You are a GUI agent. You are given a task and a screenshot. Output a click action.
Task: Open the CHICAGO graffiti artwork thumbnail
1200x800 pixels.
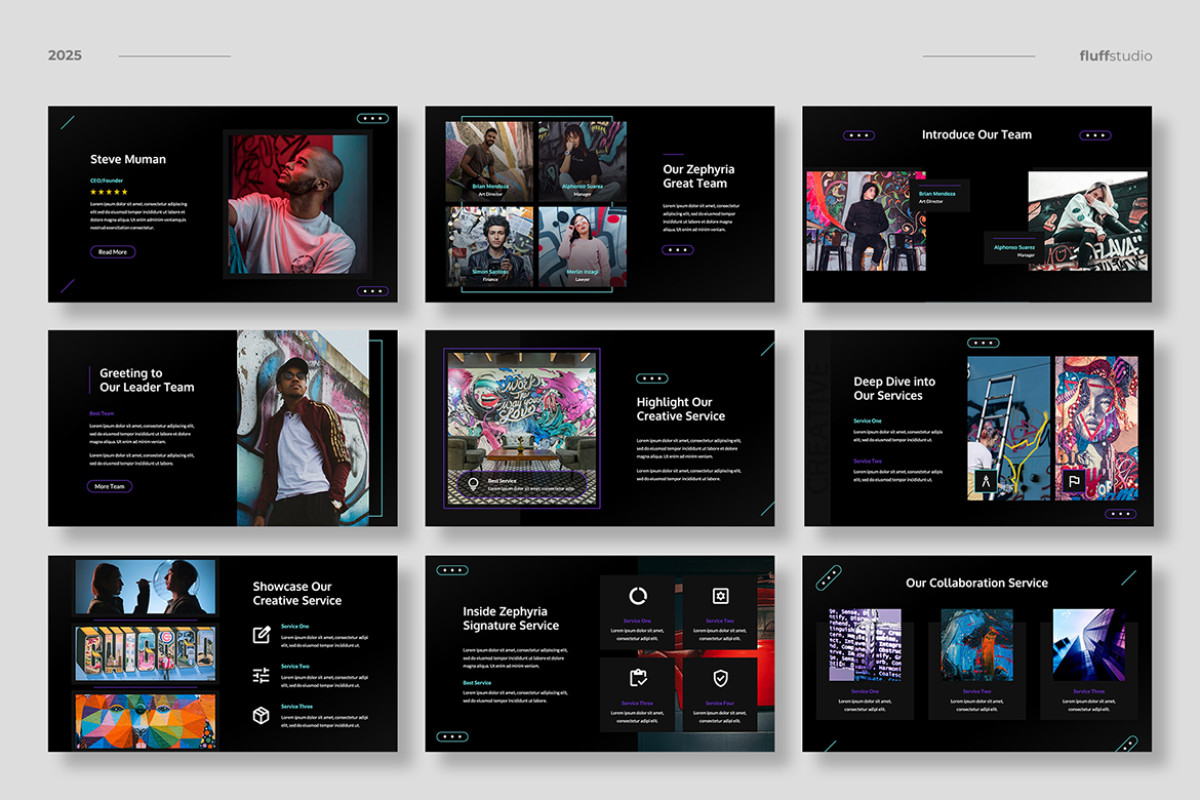pos(145,653)
